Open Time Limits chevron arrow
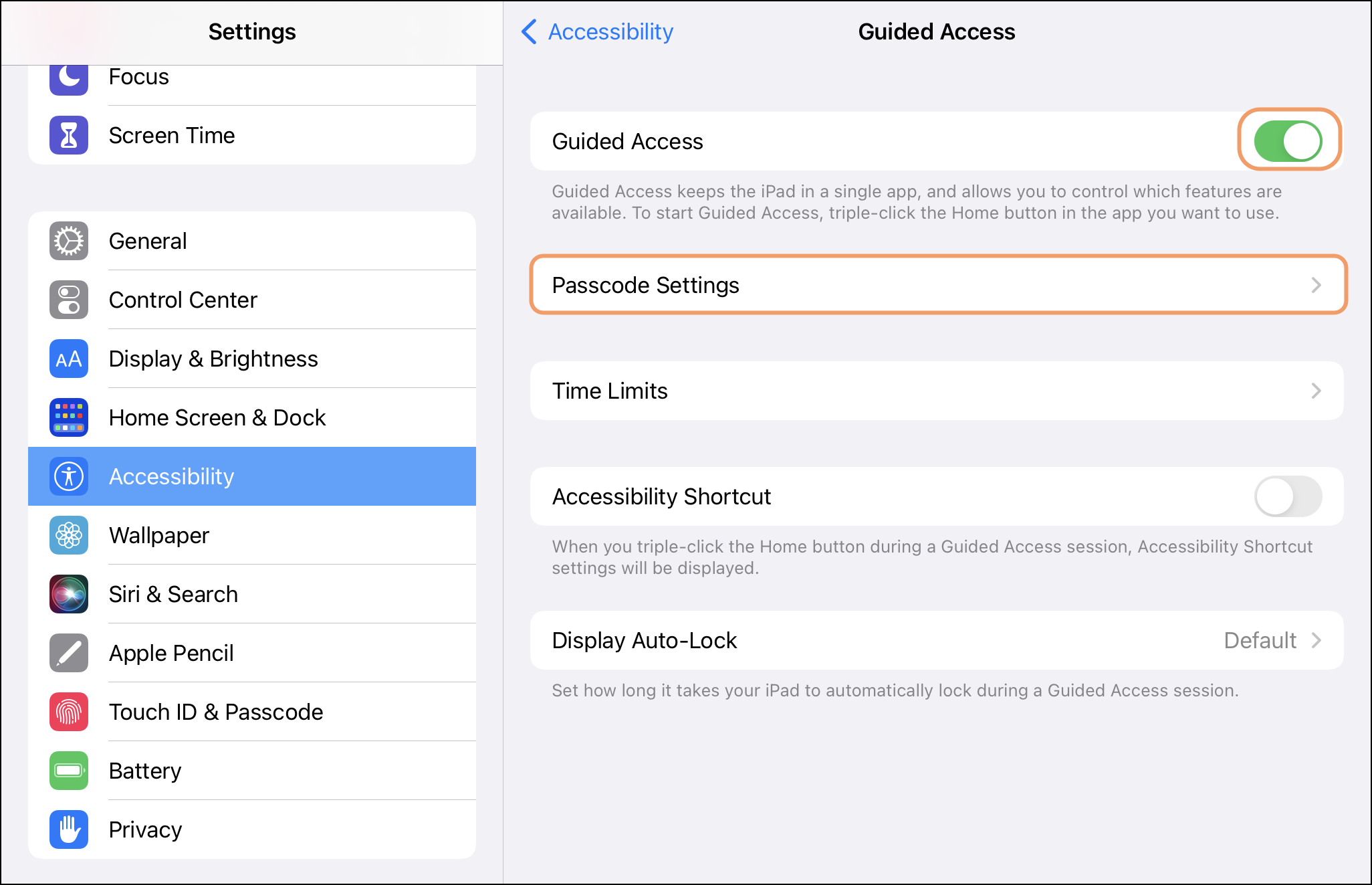This screenshot has width=1372, height=885. coord(1316,391)
